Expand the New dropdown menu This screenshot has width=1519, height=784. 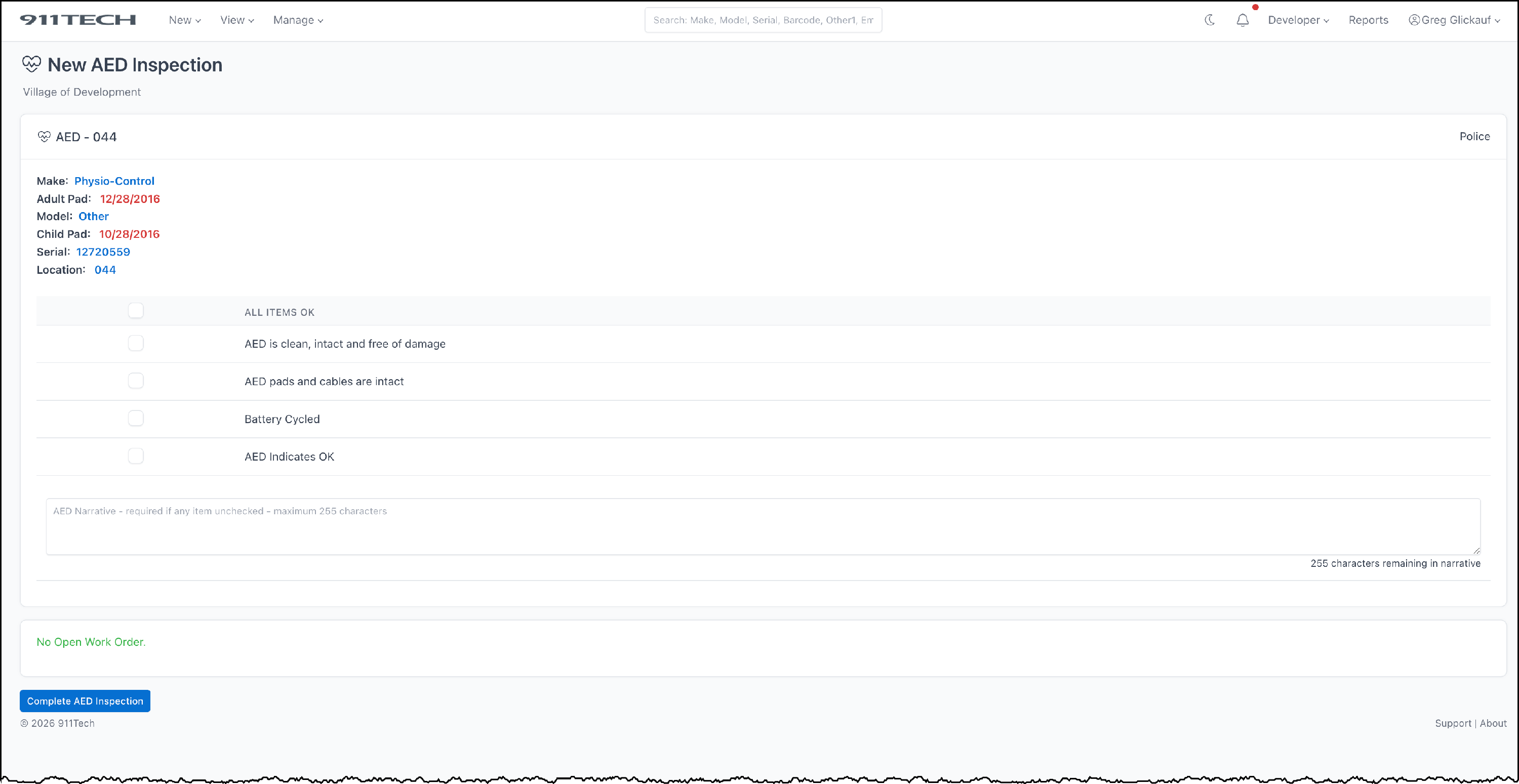coord(185,20)
